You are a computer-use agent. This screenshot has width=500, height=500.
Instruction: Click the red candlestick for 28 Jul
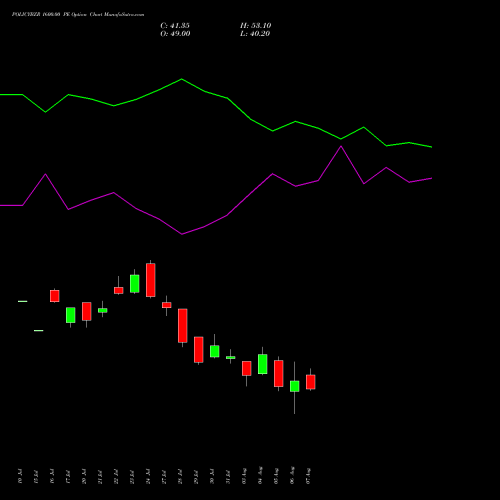[183, 326]
